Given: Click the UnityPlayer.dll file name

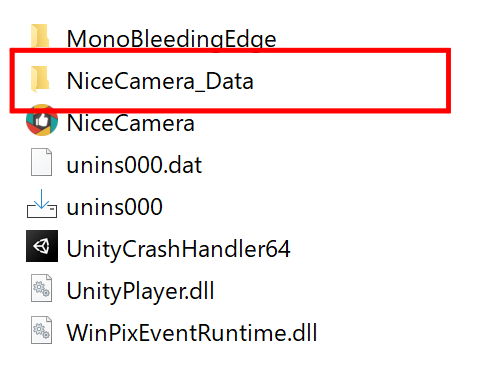Looking at the screenshot, I should (x=140, y=291).
